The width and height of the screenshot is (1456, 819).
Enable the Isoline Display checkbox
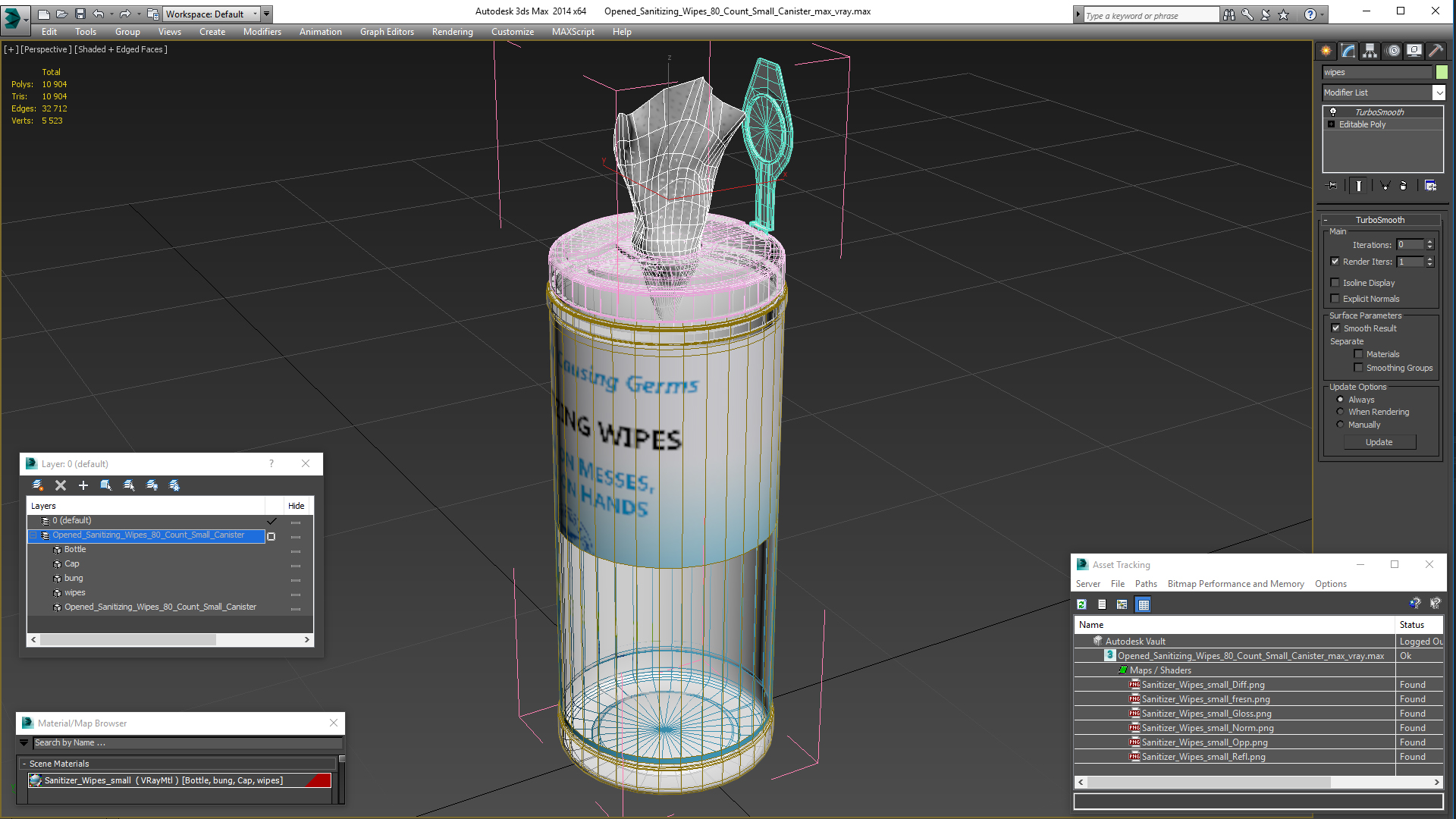(1335, 283)
